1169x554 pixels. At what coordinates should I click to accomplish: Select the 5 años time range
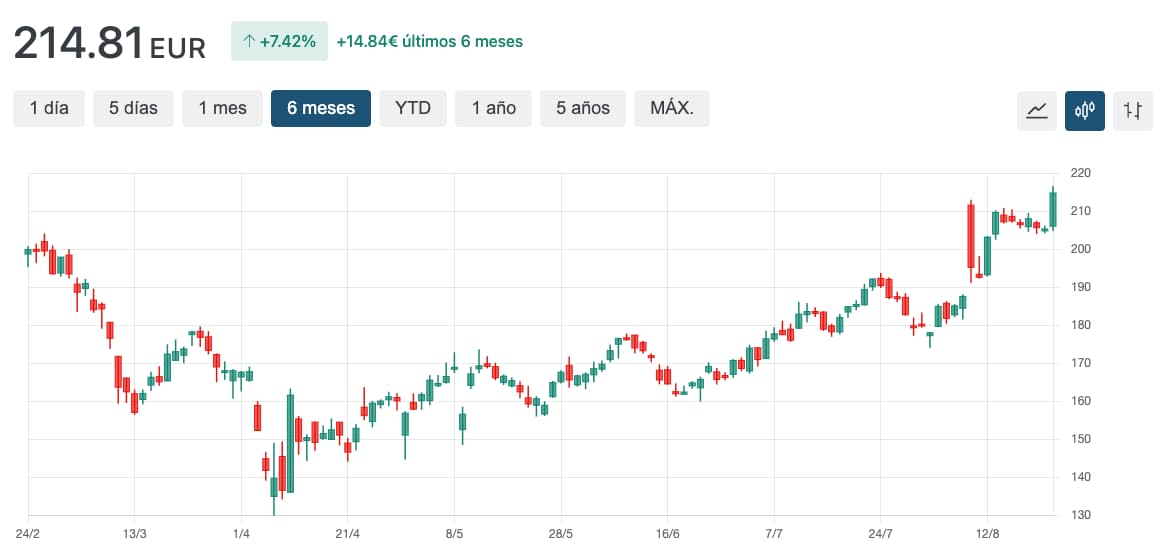583,108
